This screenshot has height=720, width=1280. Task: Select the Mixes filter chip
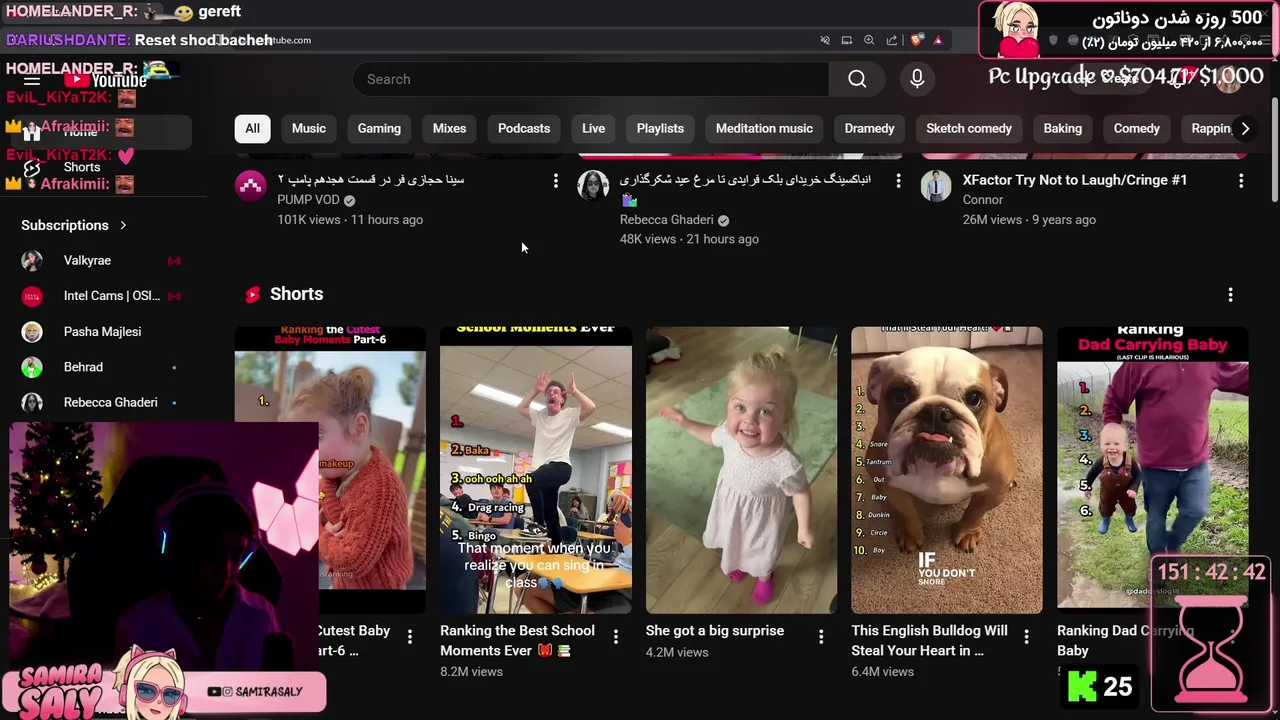click(x=449, y=128)
